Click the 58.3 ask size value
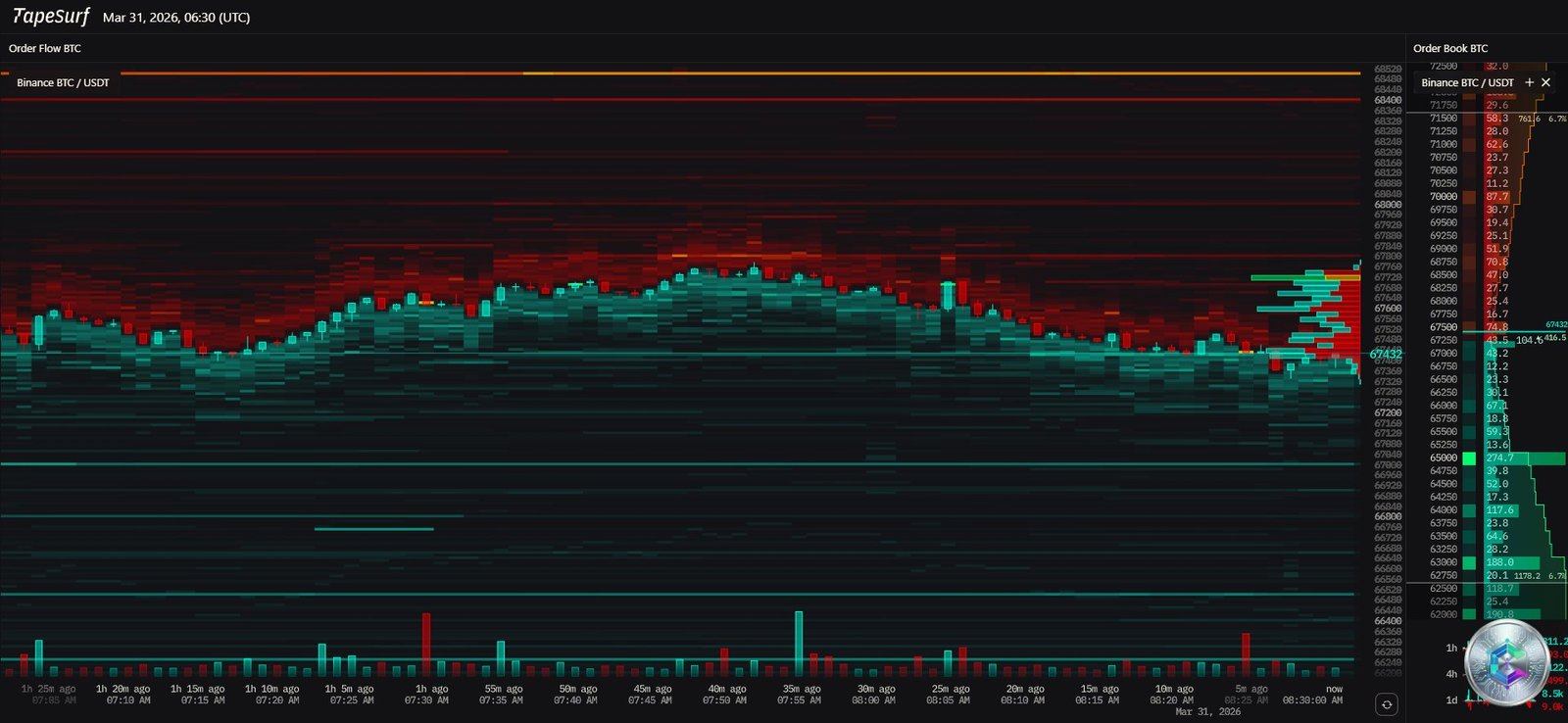Viewport: 1568px width, 723px height. [x=1496, y=118]
